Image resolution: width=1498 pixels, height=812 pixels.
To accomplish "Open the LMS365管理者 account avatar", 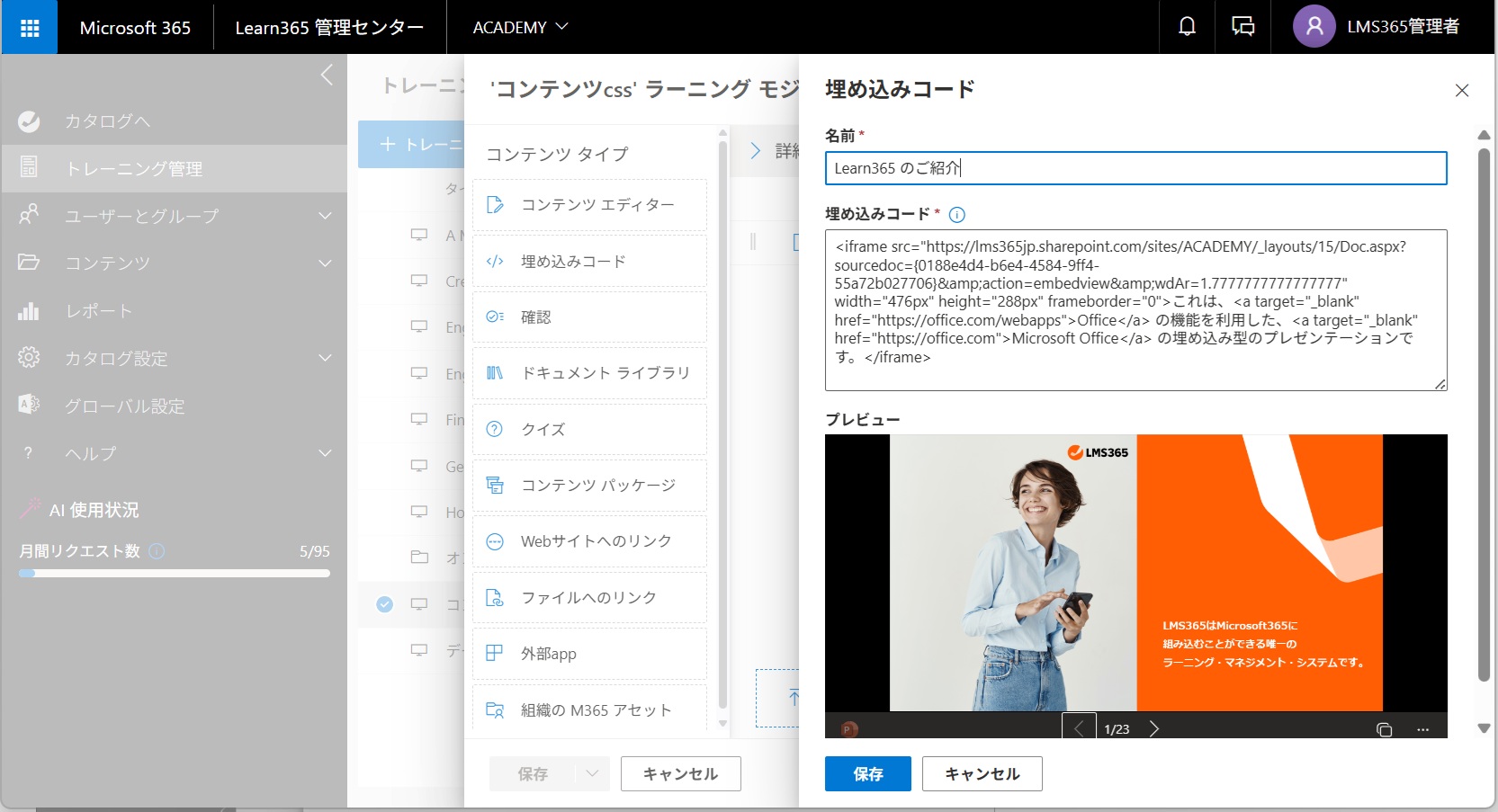I will click(x=1314, y=27).
